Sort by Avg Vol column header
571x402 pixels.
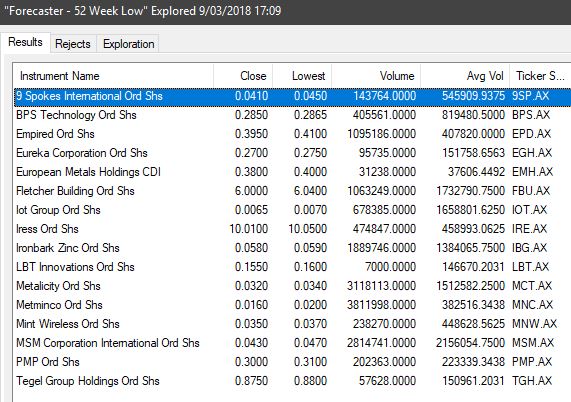tap(465, 76)
